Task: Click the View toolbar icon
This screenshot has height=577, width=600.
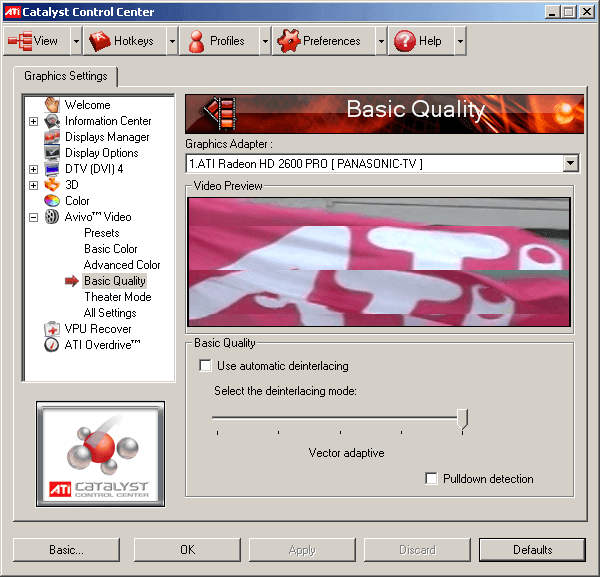Action: tap(20, 41)
